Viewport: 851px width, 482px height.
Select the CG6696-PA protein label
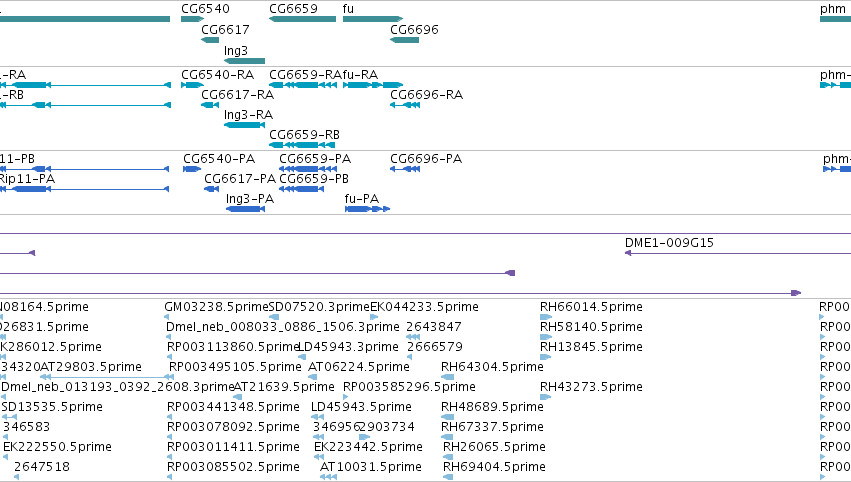click(426, 158)
